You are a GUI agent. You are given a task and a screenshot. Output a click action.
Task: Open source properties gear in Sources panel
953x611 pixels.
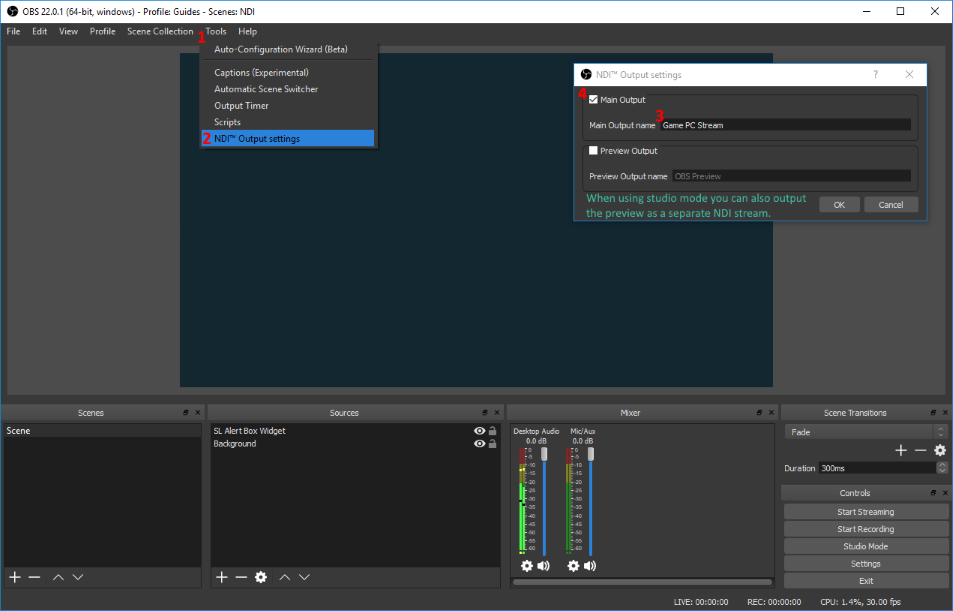(261, 577)
